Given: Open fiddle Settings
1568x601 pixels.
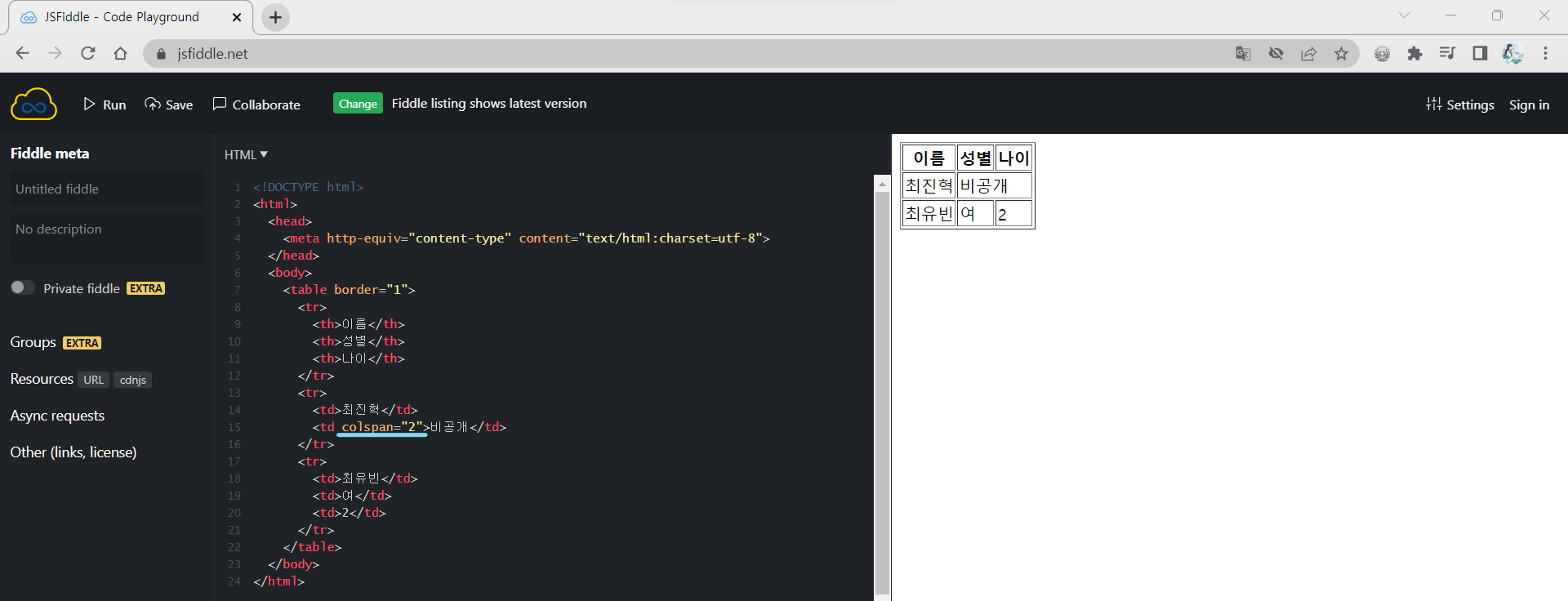Looking at the screenshot, I should (x=1460, y=105).
